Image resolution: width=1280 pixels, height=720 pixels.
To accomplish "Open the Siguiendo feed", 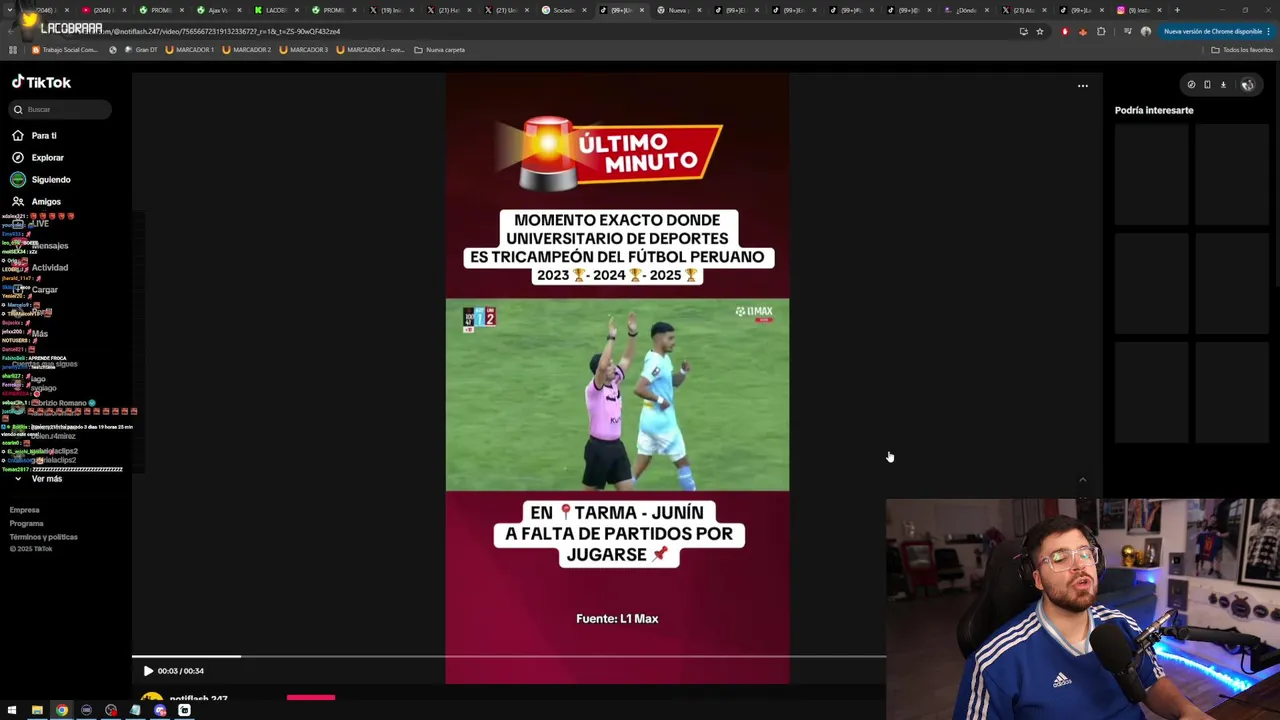I will [x=50, y=180].
